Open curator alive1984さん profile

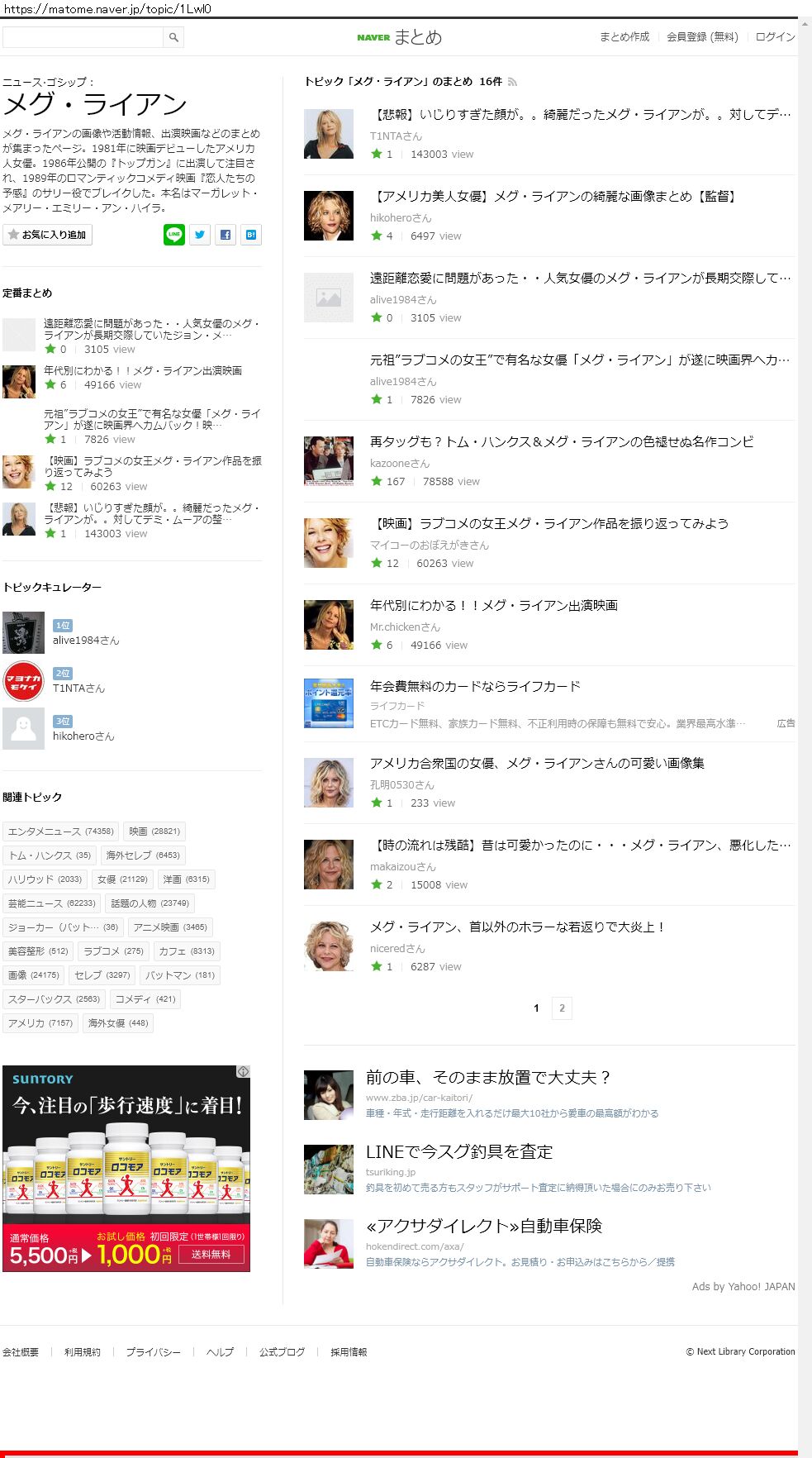pos(86,641)
